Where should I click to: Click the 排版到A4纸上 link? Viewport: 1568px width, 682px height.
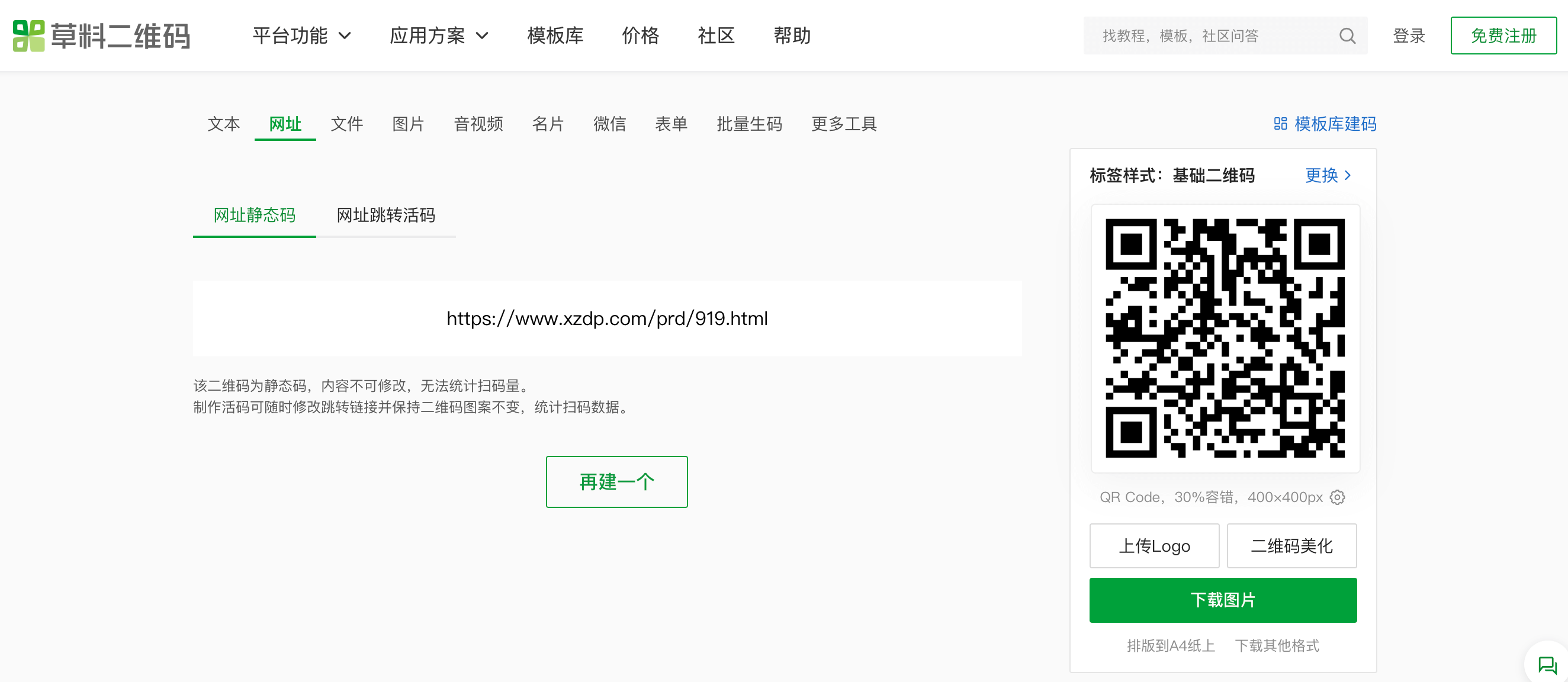coord(1171,645)
